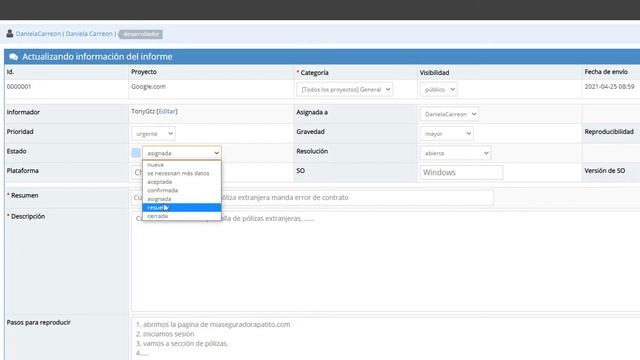Collapse the Estado asignada dropdown
Viewport: 640px width, 360px height.
tap(182, 153)
